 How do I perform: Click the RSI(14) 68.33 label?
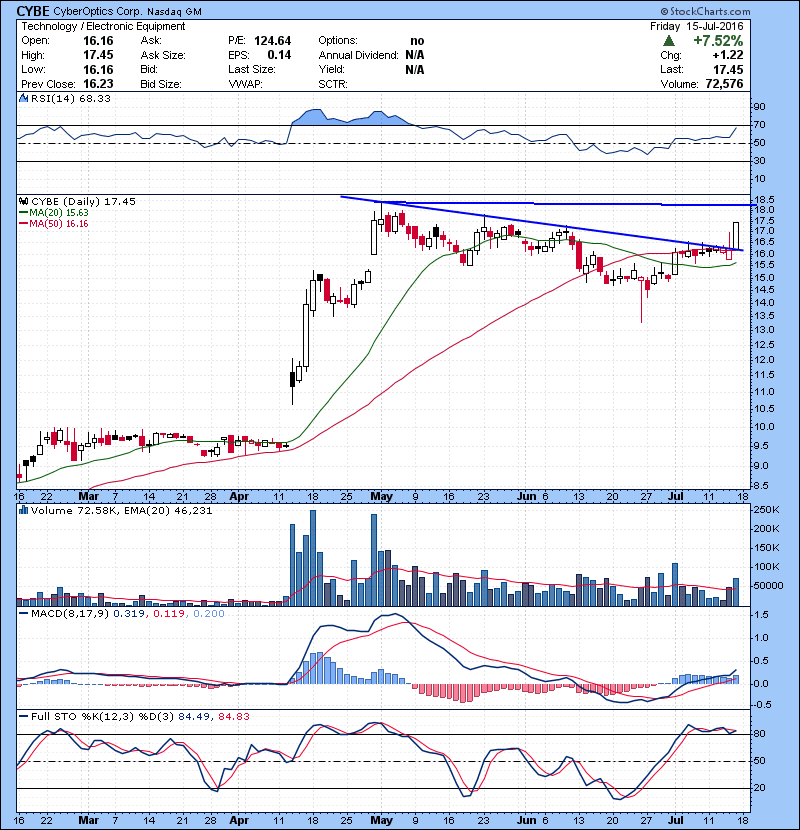tap(71, 98)
